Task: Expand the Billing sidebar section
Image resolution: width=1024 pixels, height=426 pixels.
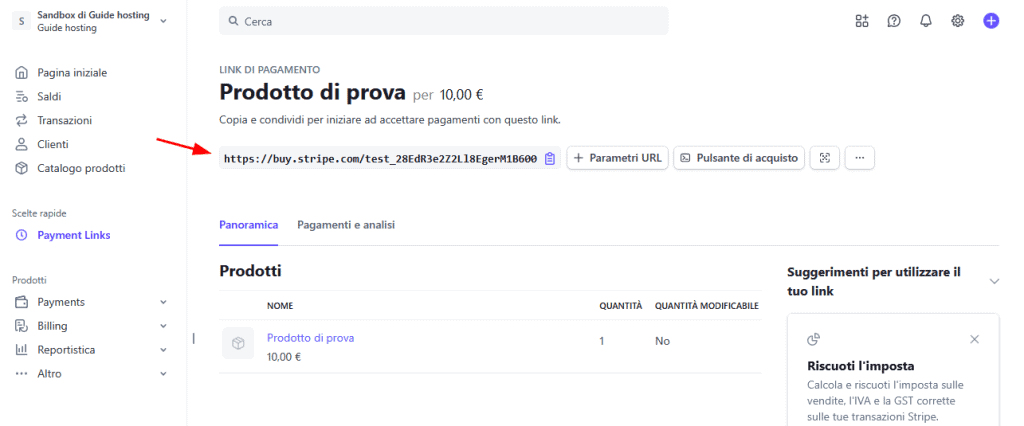Action: (x=163, y=326)
